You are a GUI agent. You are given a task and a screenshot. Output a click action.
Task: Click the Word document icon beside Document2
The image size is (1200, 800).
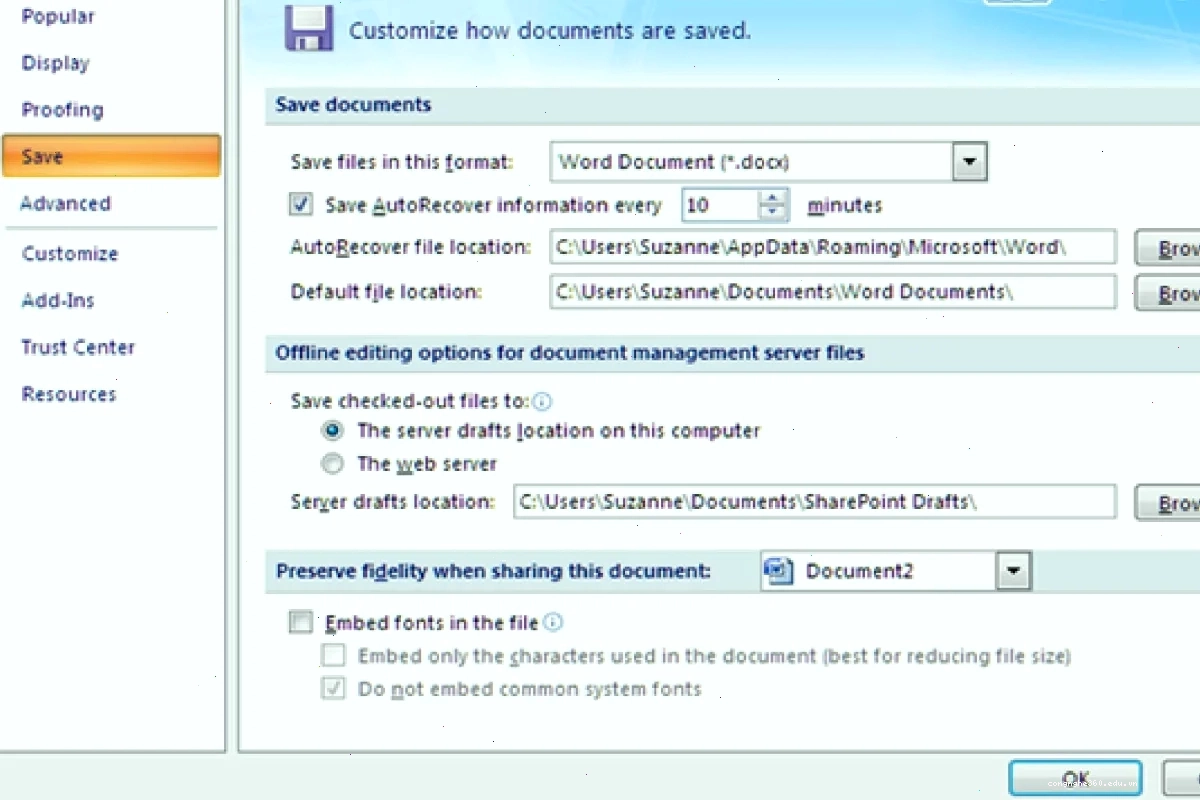pyautogui.click(x=778, y=571)
